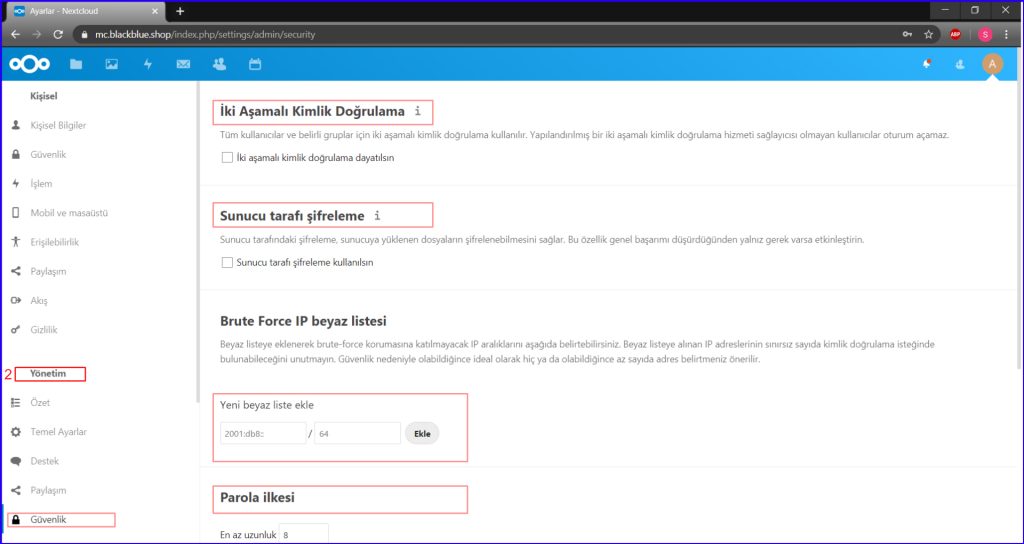Open the Calendar icon in header
The image size is (1024, 544).
[x=255, y=64]
